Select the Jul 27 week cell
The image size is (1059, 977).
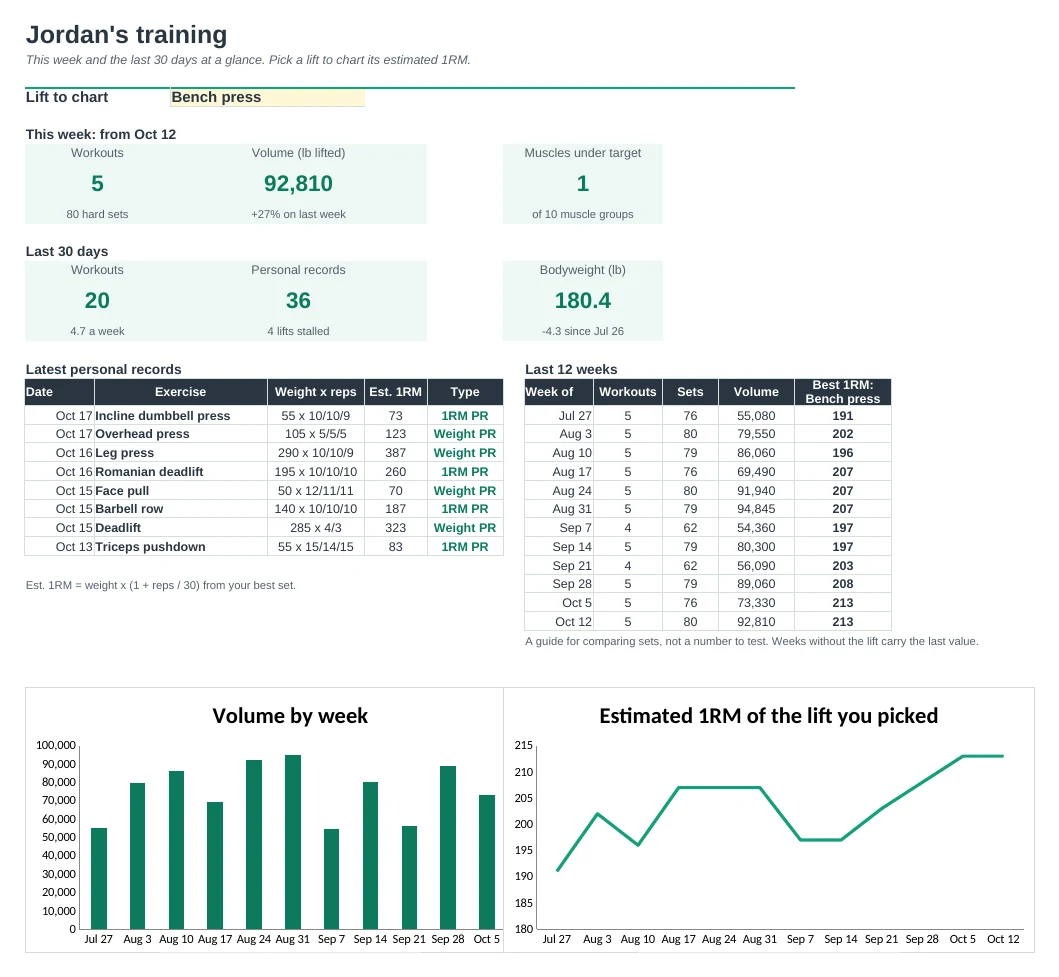(559, 416)
